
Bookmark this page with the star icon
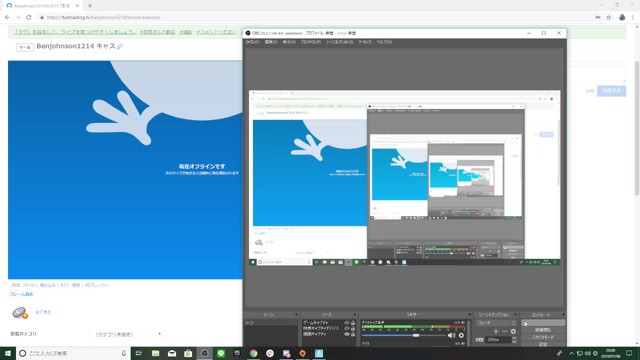pos(609,18)
